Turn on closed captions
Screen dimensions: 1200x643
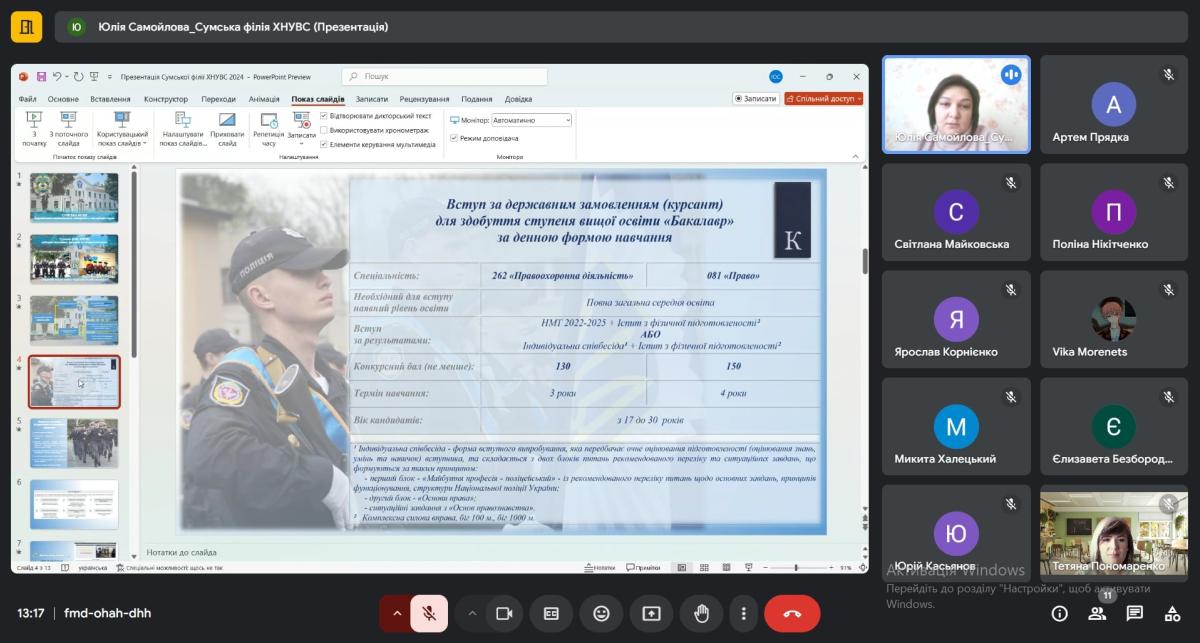(551, 613)
